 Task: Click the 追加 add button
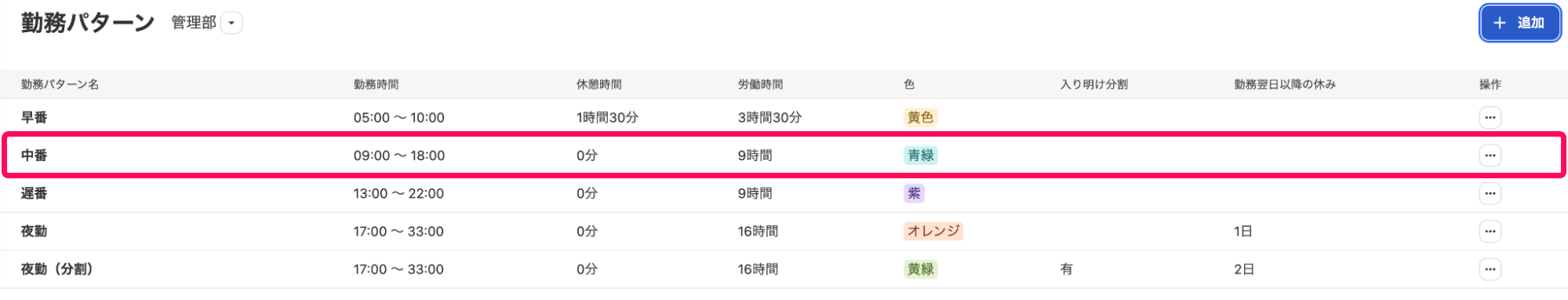(1519, 23)
